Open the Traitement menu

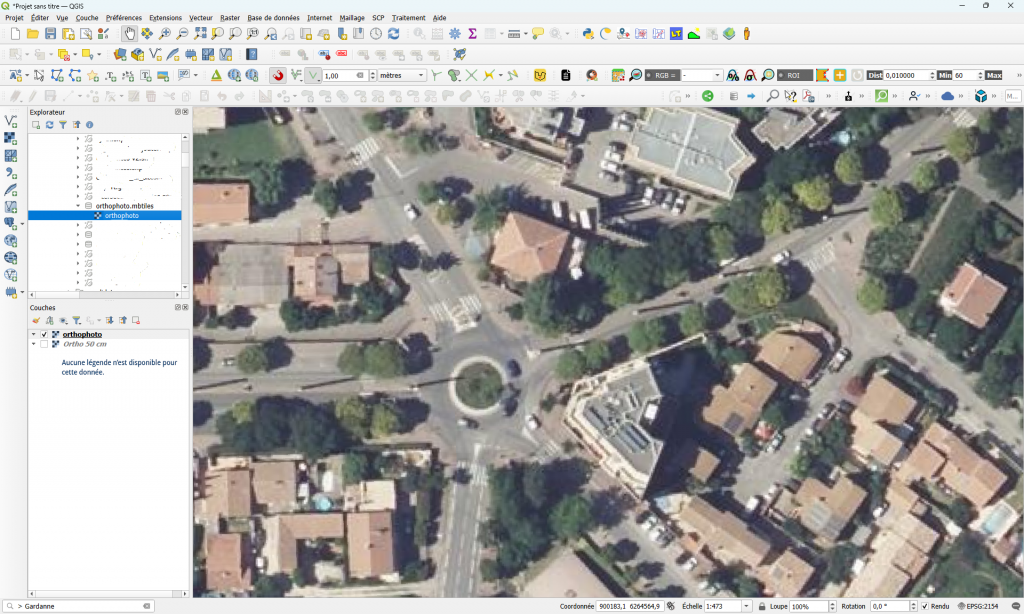(x=408, y=18)
